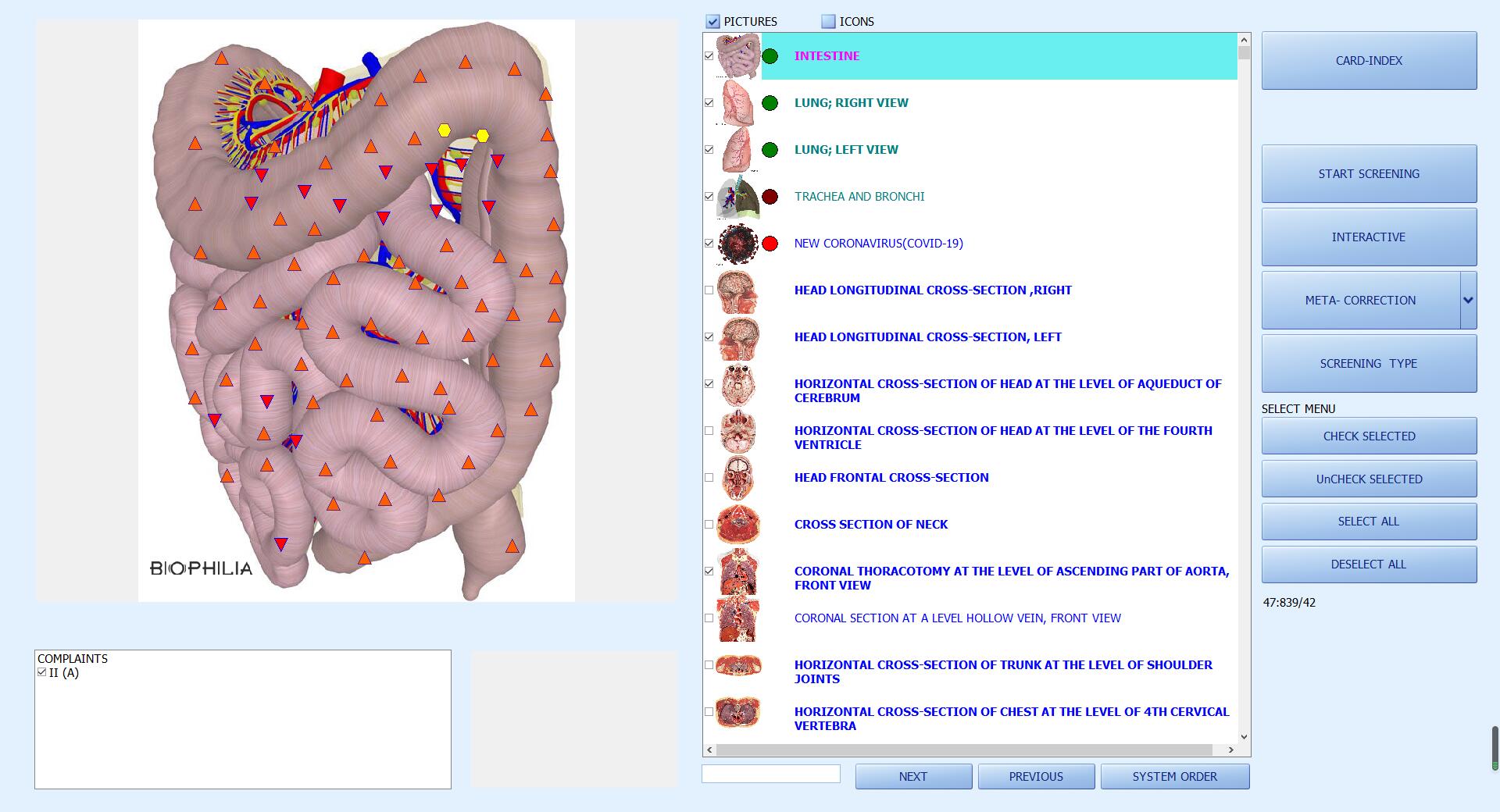1500x812 pixels.
Task: Select LUNG; LEFT VIEW list entry
Action: tap(846, 150)
